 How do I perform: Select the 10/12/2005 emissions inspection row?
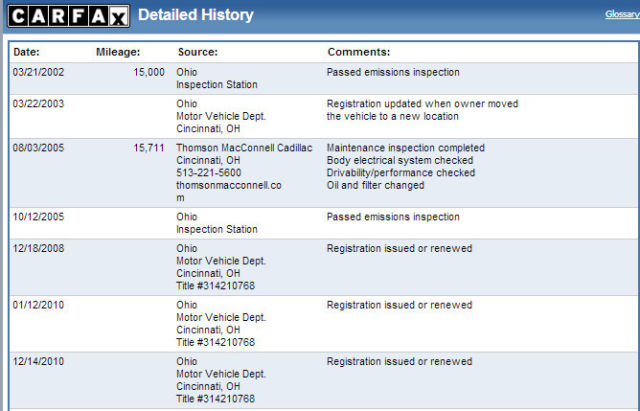click(x=324, y=223)
